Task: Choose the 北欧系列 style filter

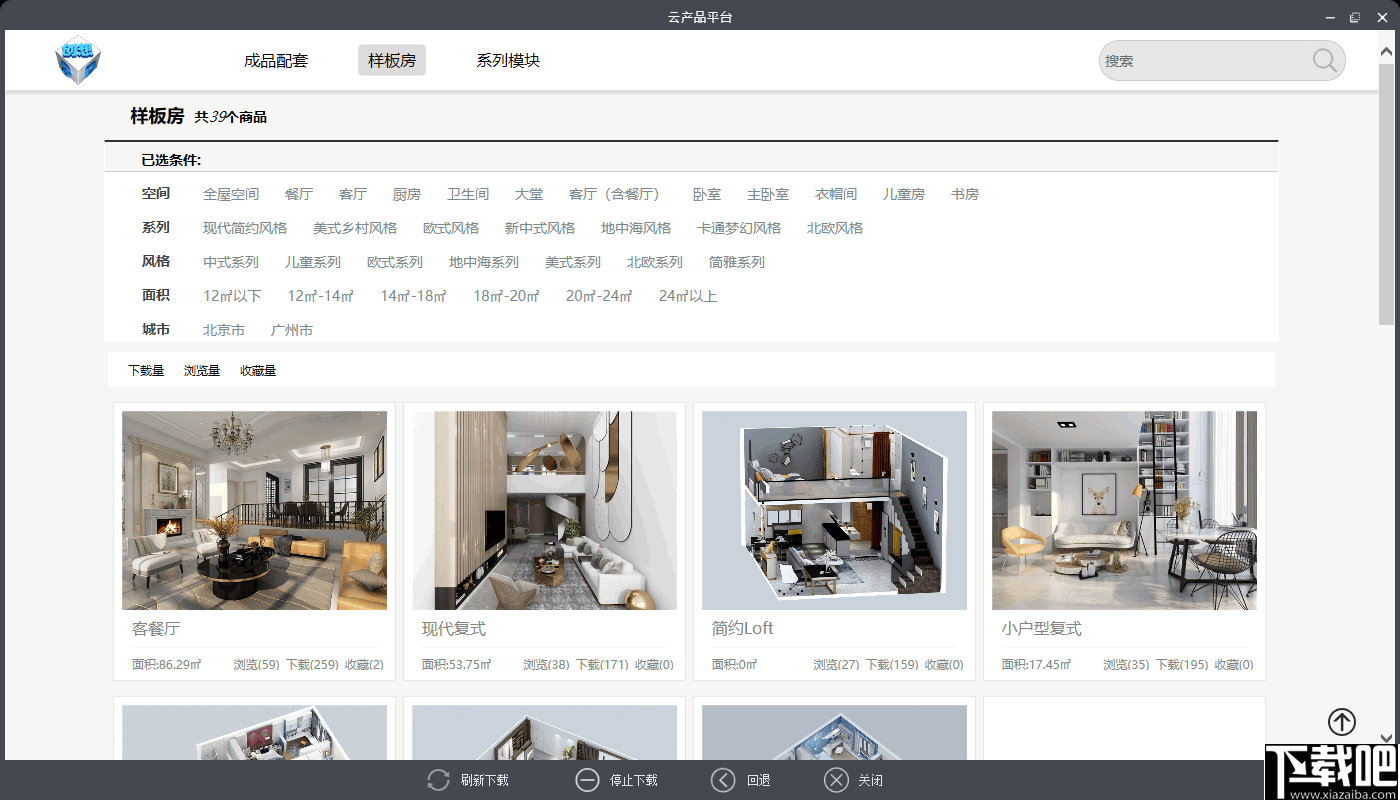Action: click(655, 262)
